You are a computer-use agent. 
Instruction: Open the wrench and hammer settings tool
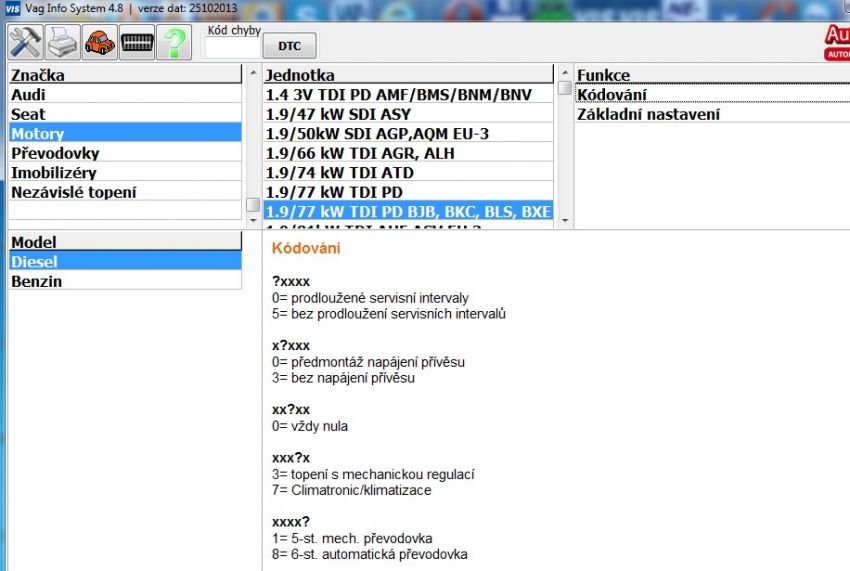point(24,42)
